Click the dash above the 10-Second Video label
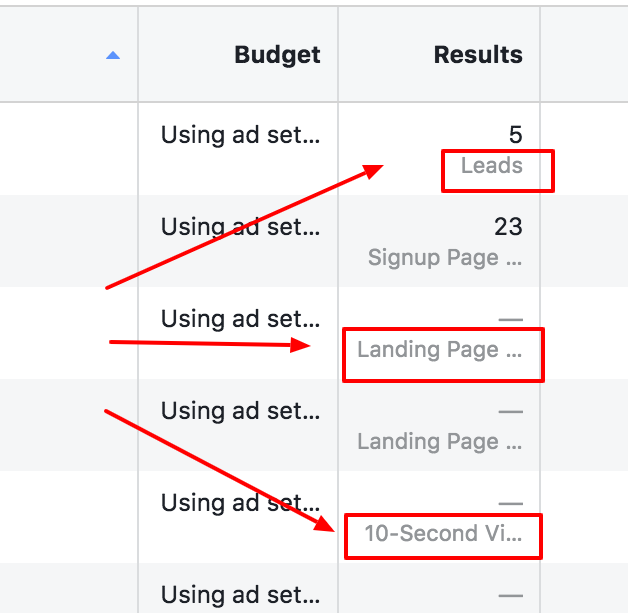Screen dimensions: 628x613 pos(510,504)
